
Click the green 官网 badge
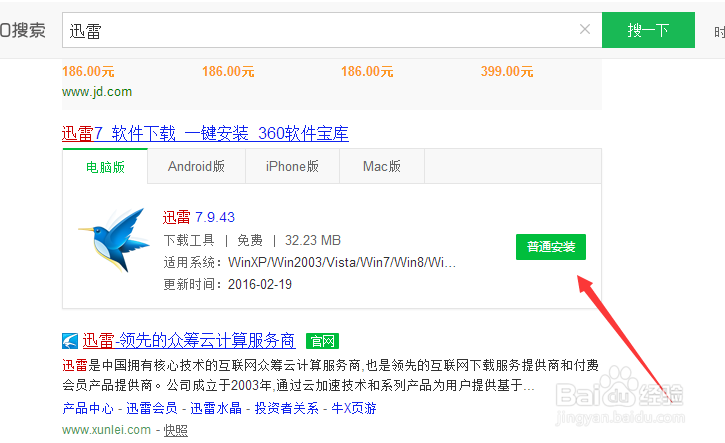[x=322, y=341]
